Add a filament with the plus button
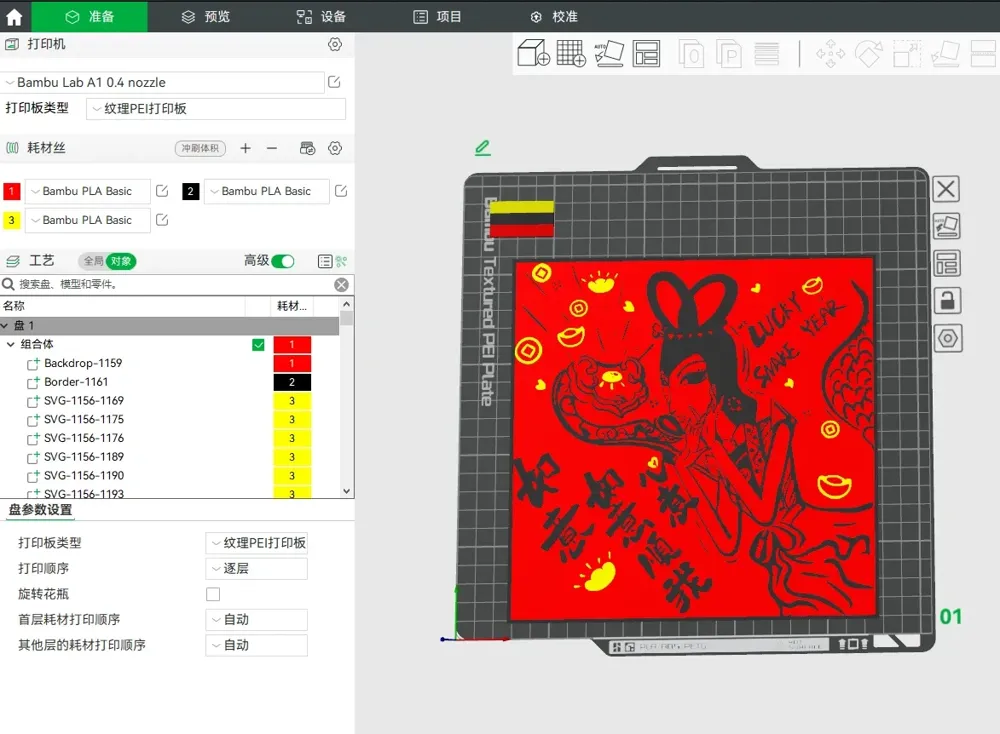Screen dimensions: 1000x734 click(246, 148)
